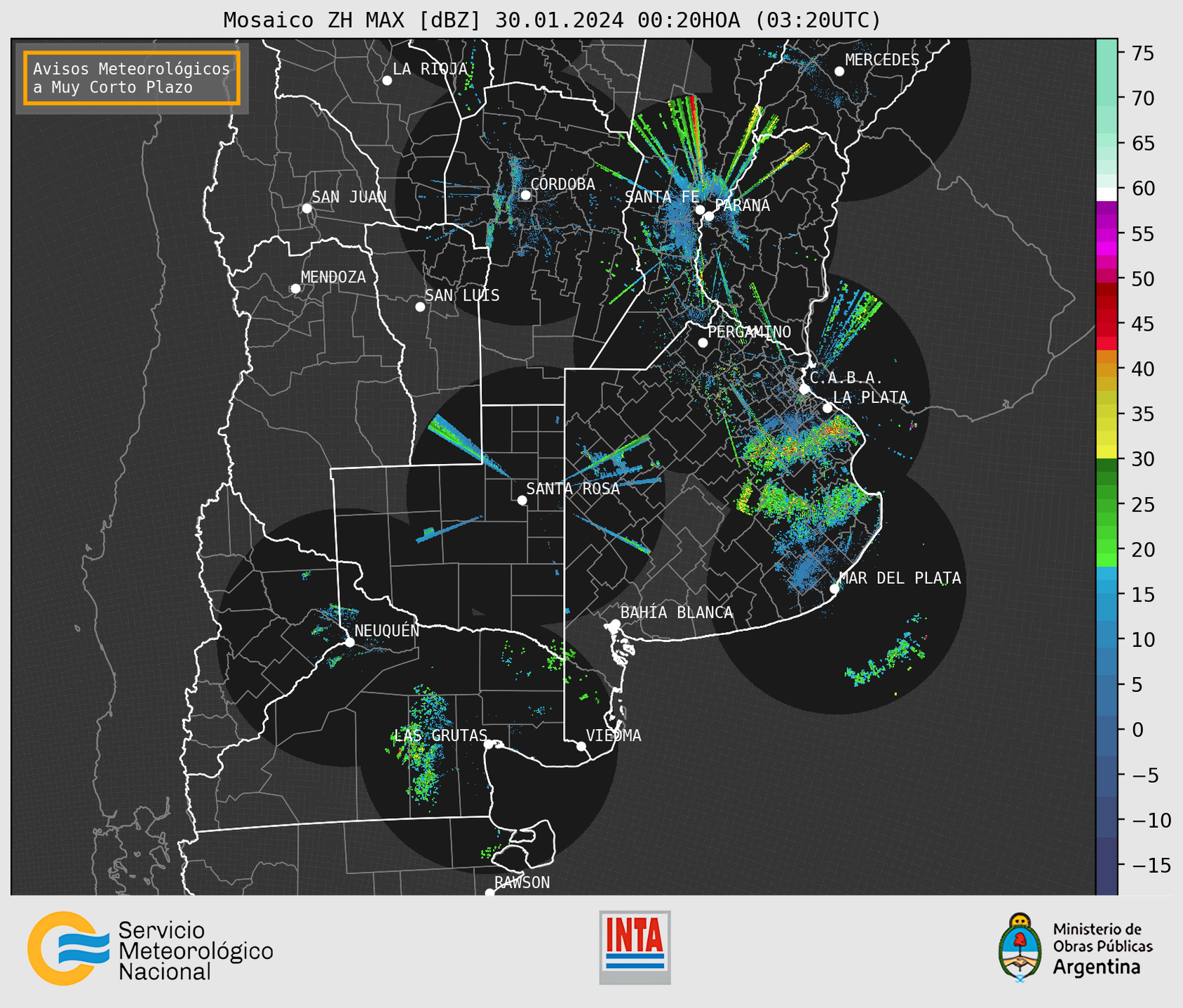This screenshot has height=1008, width=1183.
Task: Click the Bahía Blanca city marker dot
Action: tap(616, 624)
